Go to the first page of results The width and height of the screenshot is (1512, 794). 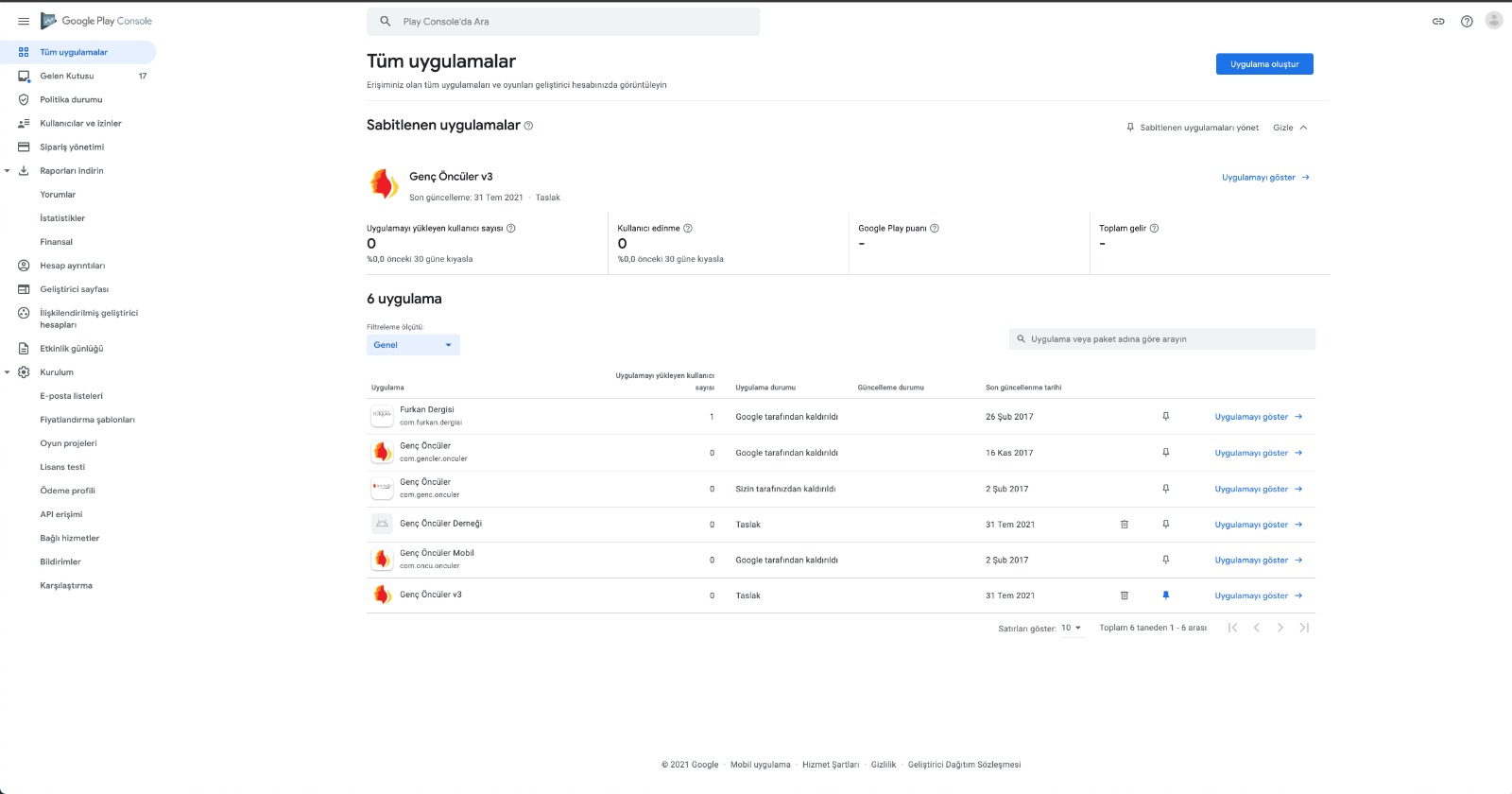(1232, 628)
